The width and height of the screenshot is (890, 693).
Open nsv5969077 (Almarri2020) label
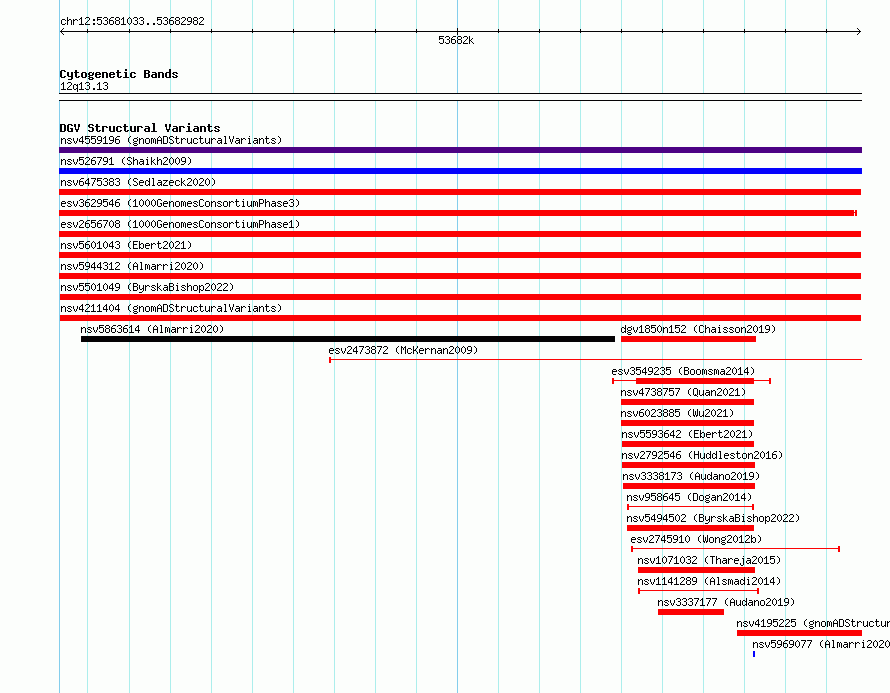pyautogui.click(x=821, y=644)
